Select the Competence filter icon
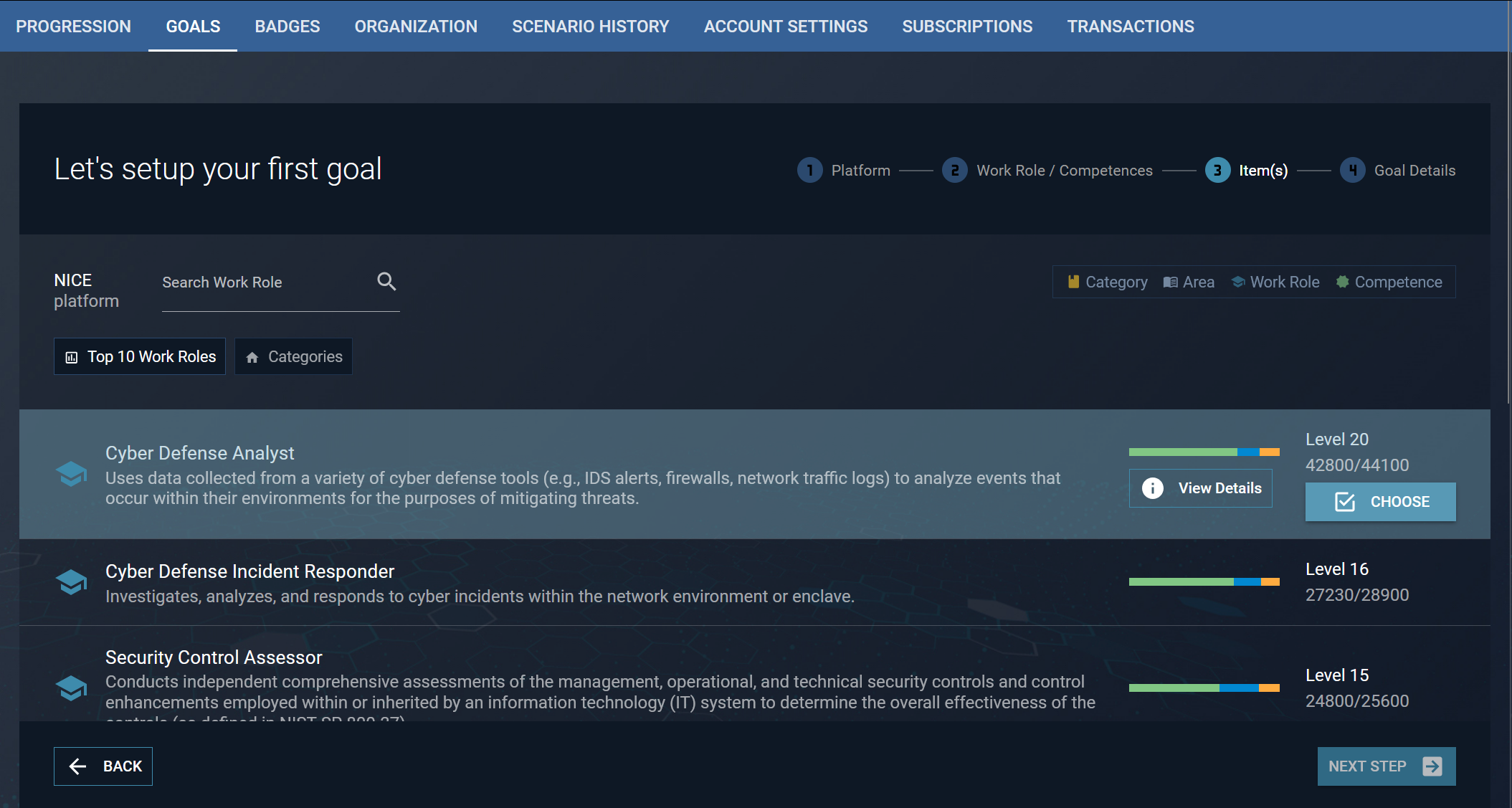1512x808 pixels. (x=1341, y=282)
